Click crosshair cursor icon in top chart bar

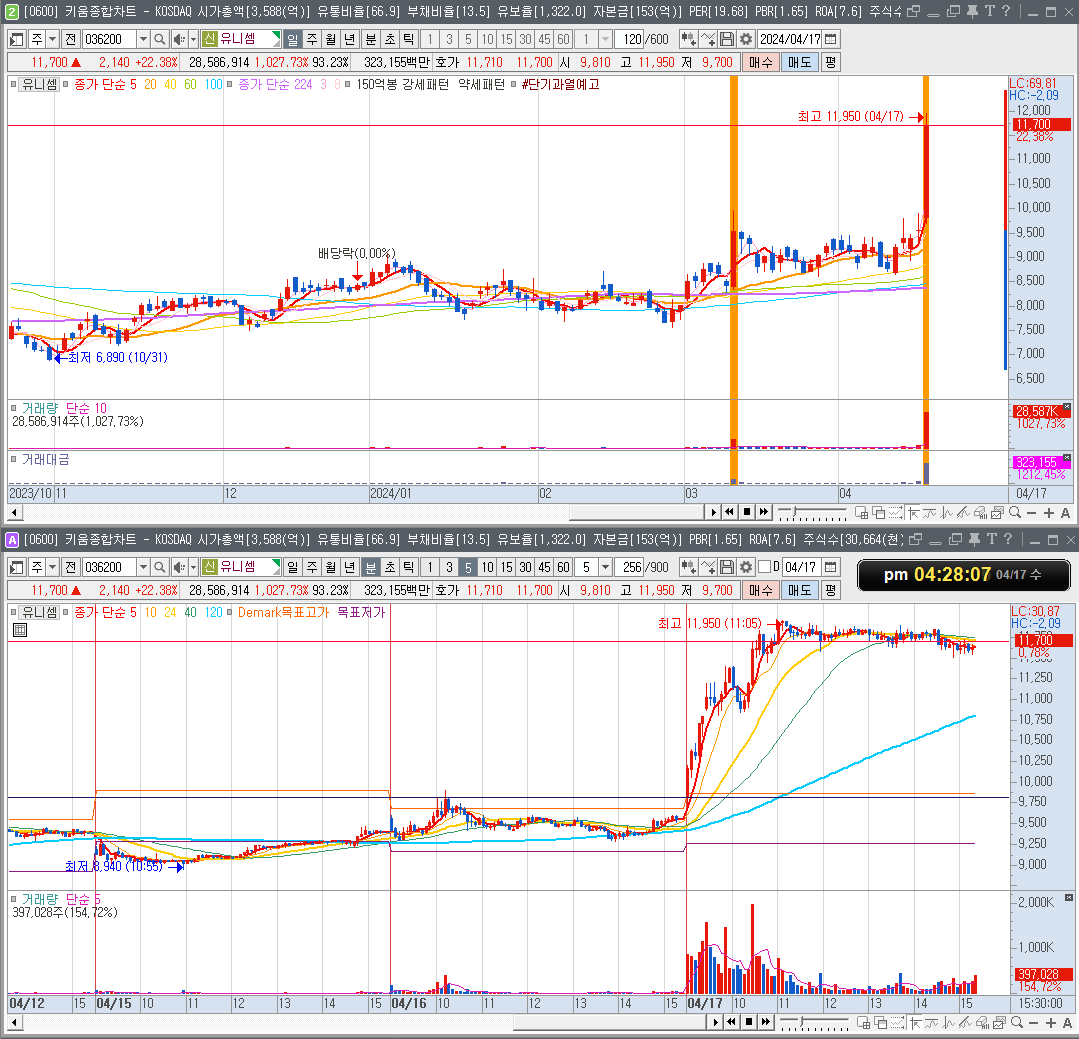point(912,513)
